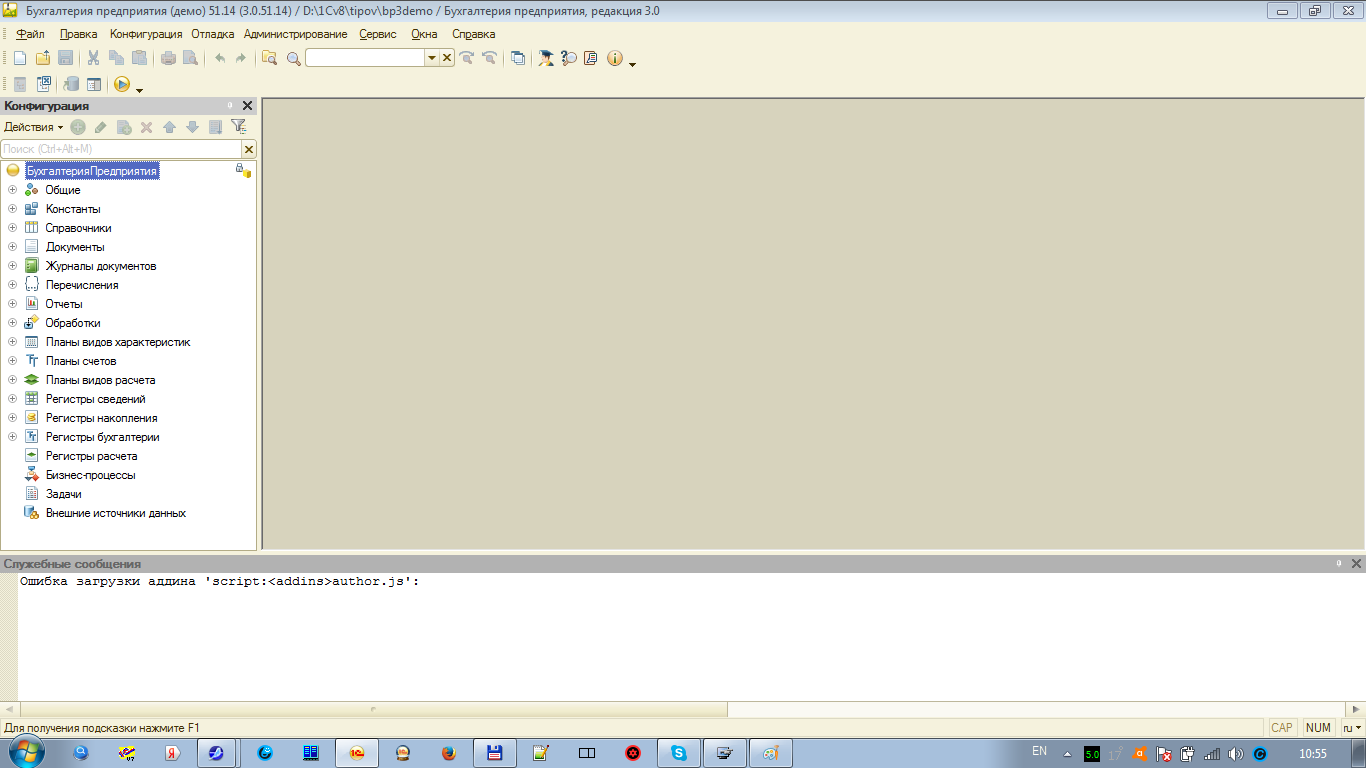Click the Add green plus icon
1366x768 pixels.
coord(78,127)
